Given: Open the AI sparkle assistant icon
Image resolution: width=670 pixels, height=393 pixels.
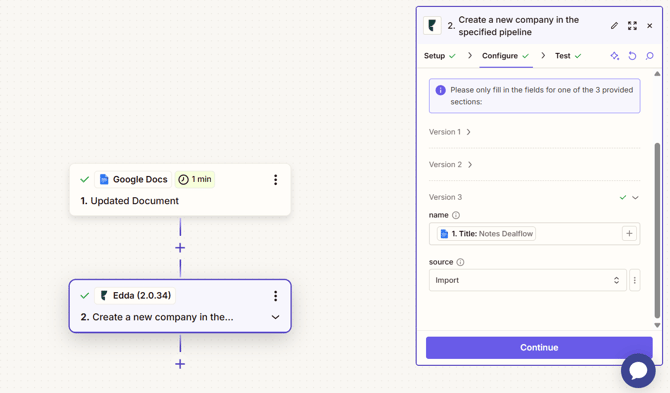Looking at the screenshot, I should 614,56.
